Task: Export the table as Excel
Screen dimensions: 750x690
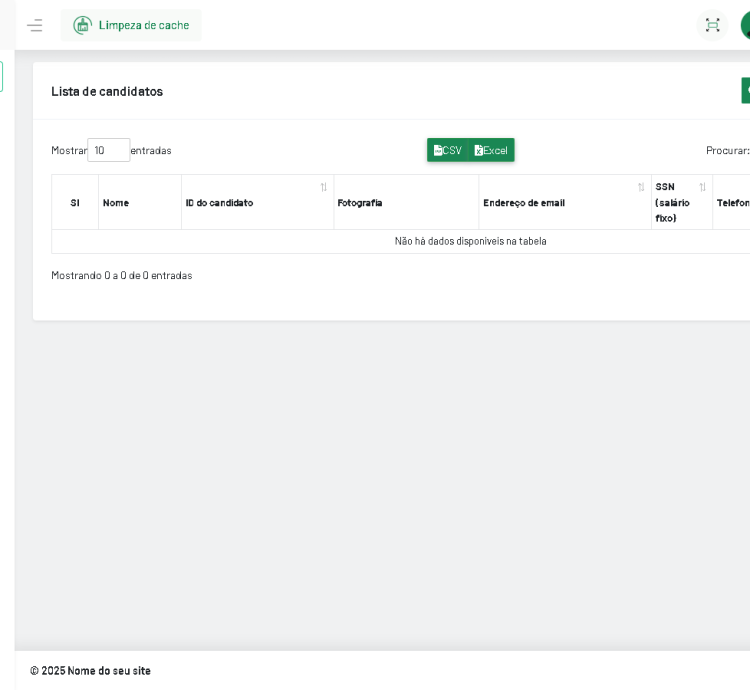Action: point(492,150)
